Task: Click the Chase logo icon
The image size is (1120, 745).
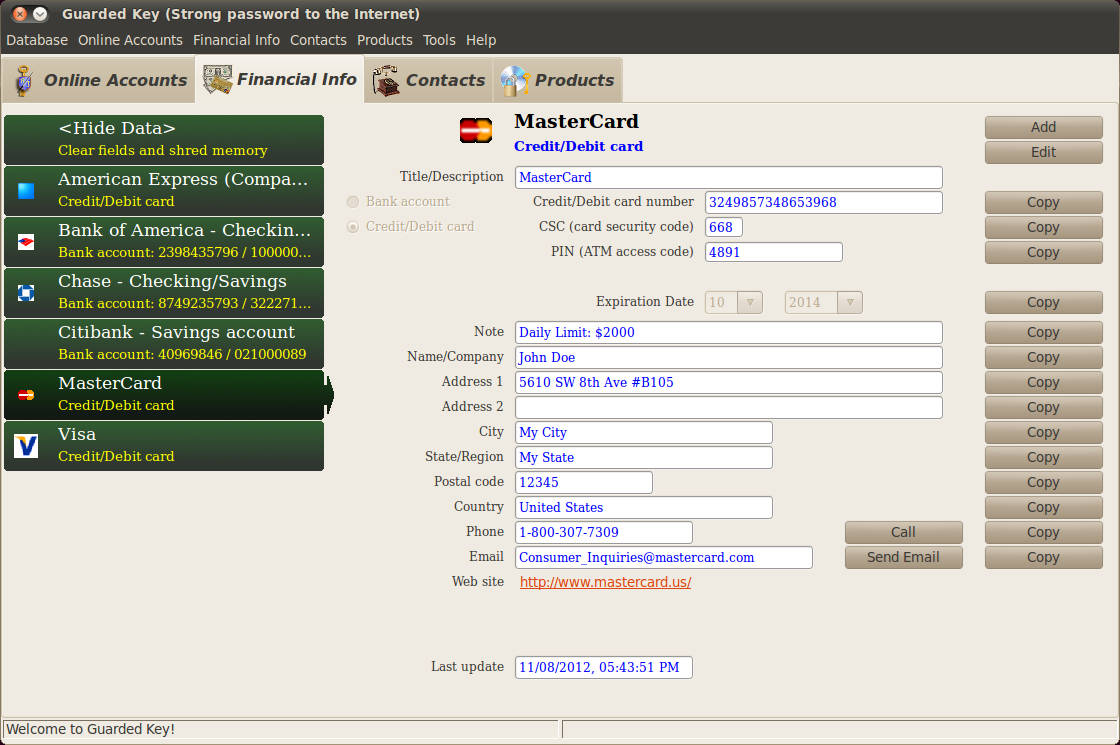Action: point(26,293)
